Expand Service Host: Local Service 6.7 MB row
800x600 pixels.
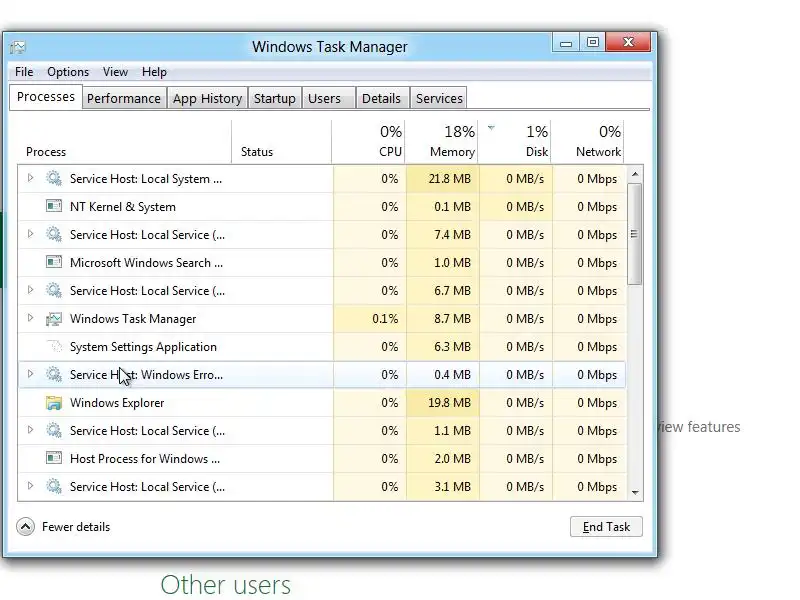point(31,290)
